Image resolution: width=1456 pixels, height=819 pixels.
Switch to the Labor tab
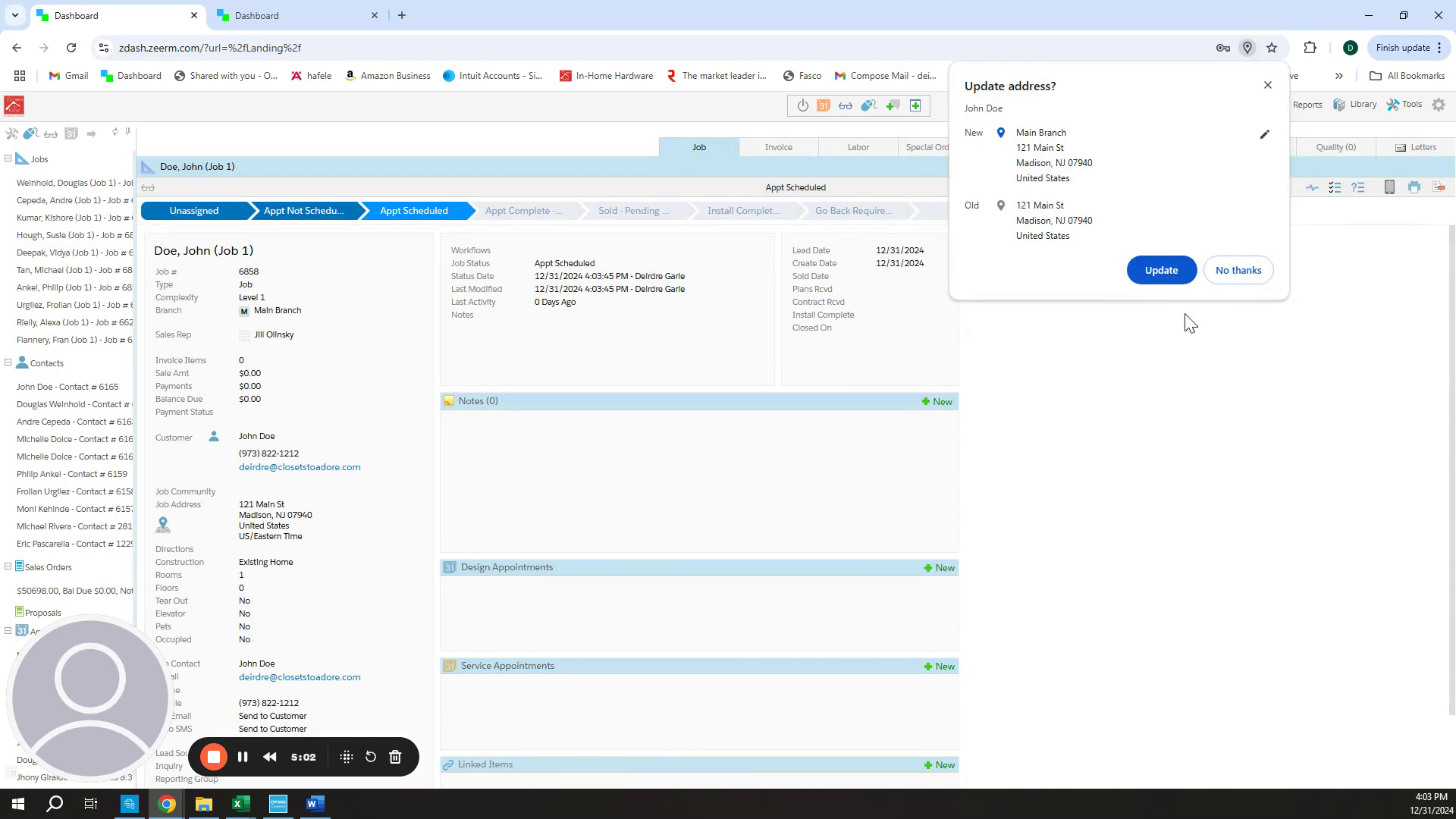pos(858,147)
